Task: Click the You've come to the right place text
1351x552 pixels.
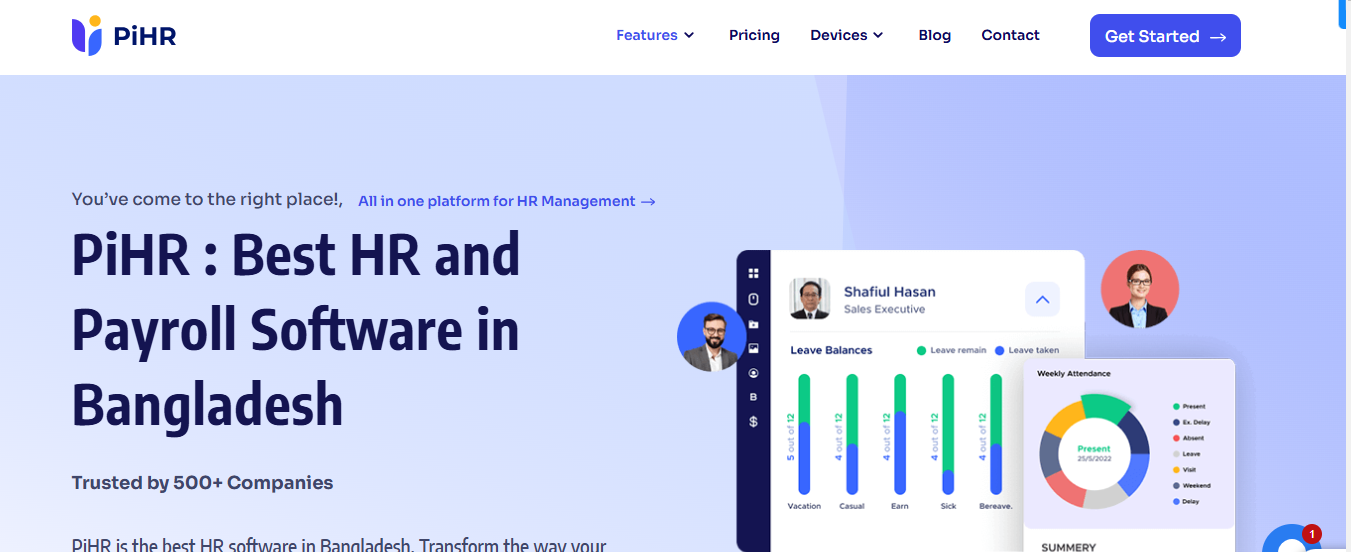Action: click(x=207, y=200)
